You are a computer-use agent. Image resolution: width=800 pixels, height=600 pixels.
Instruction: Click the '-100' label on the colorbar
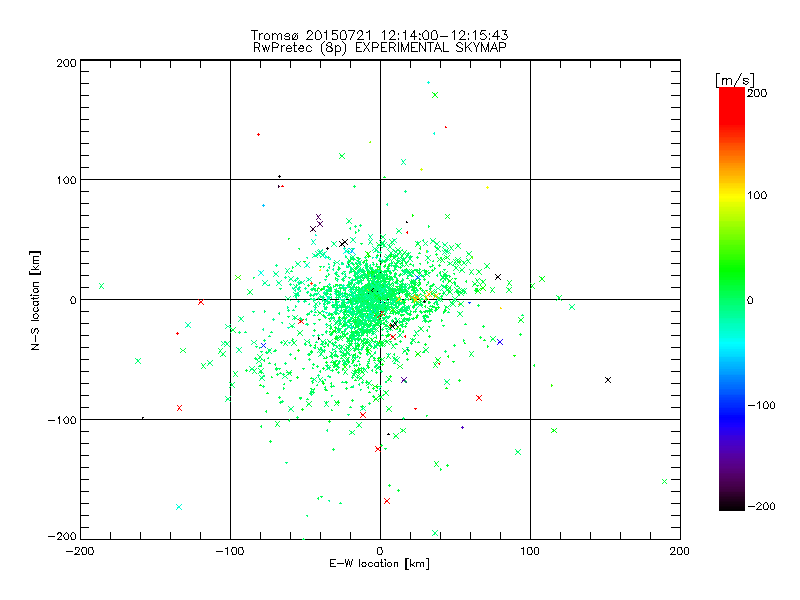tap(761, 406)
